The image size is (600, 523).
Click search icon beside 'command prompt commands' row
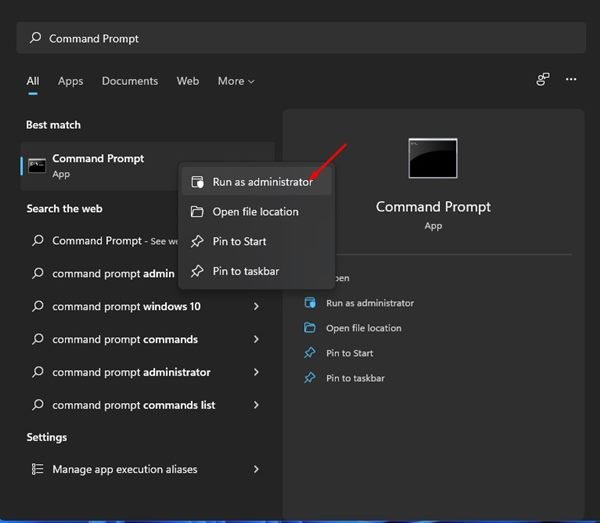(38, 339)
